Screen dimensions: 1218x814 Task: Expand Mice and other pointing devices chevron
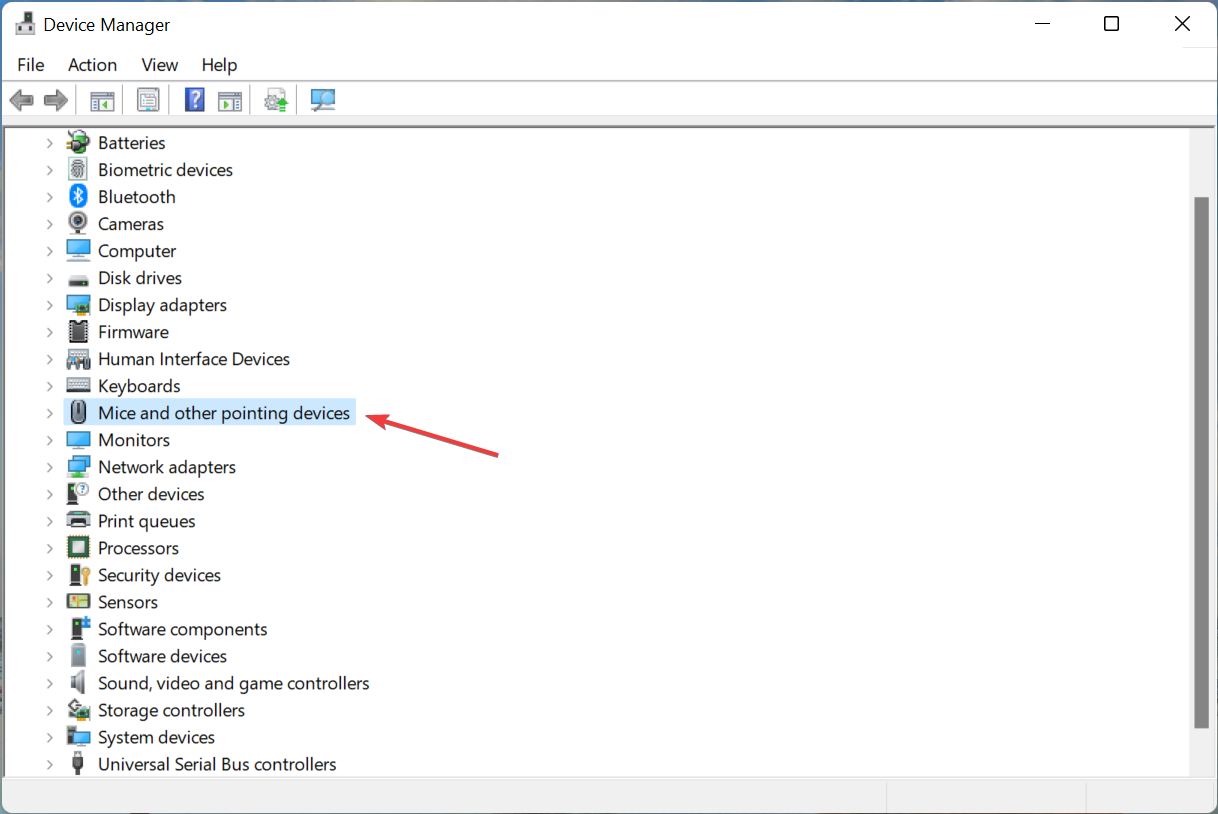[x=49, y=413]
